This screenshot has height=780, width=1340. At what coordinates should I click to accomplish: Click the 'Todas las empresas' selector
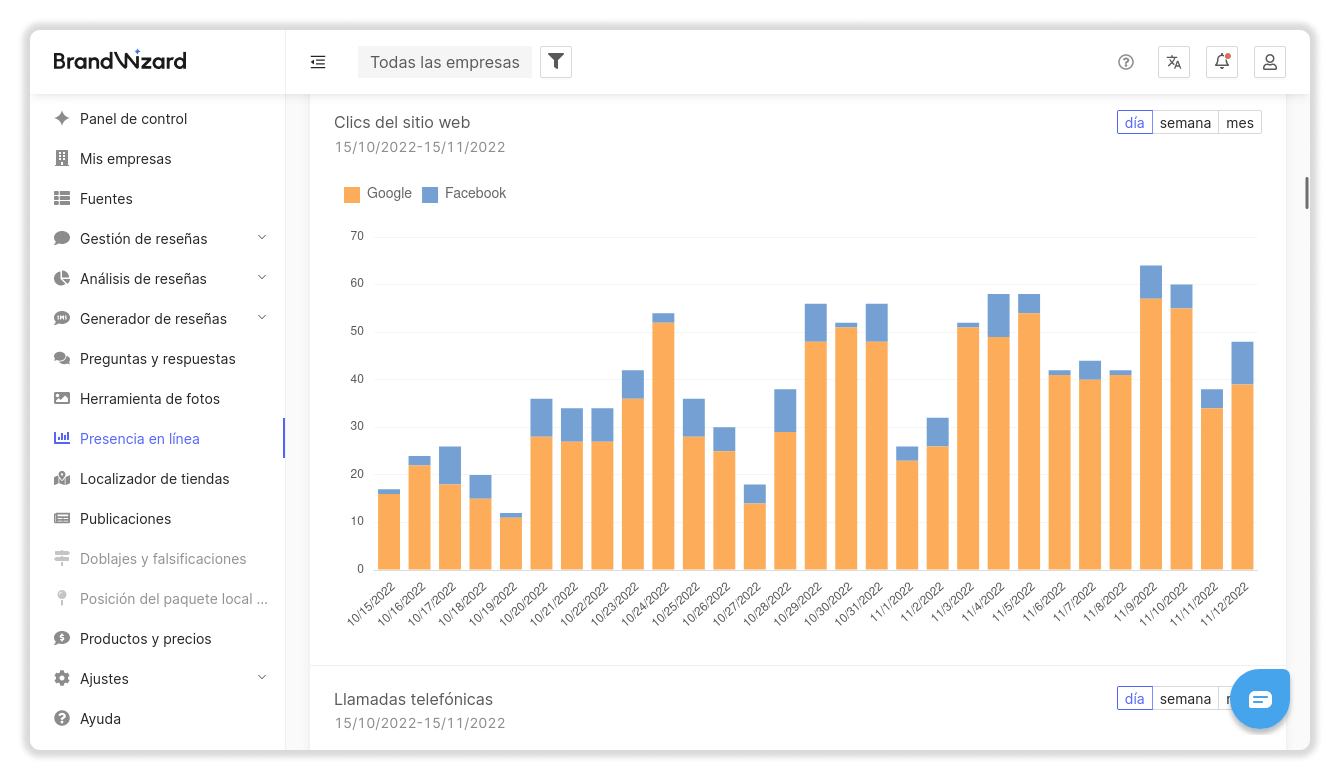444,62
